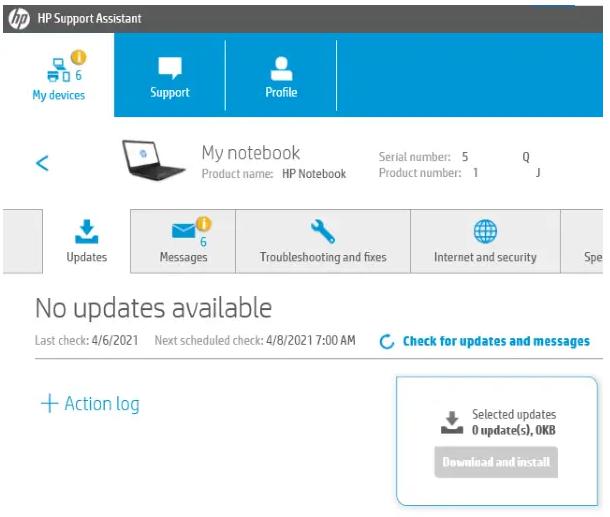Click the Last check 4/6/2021 text
610x517 pixels.
(x=86, y=340)
